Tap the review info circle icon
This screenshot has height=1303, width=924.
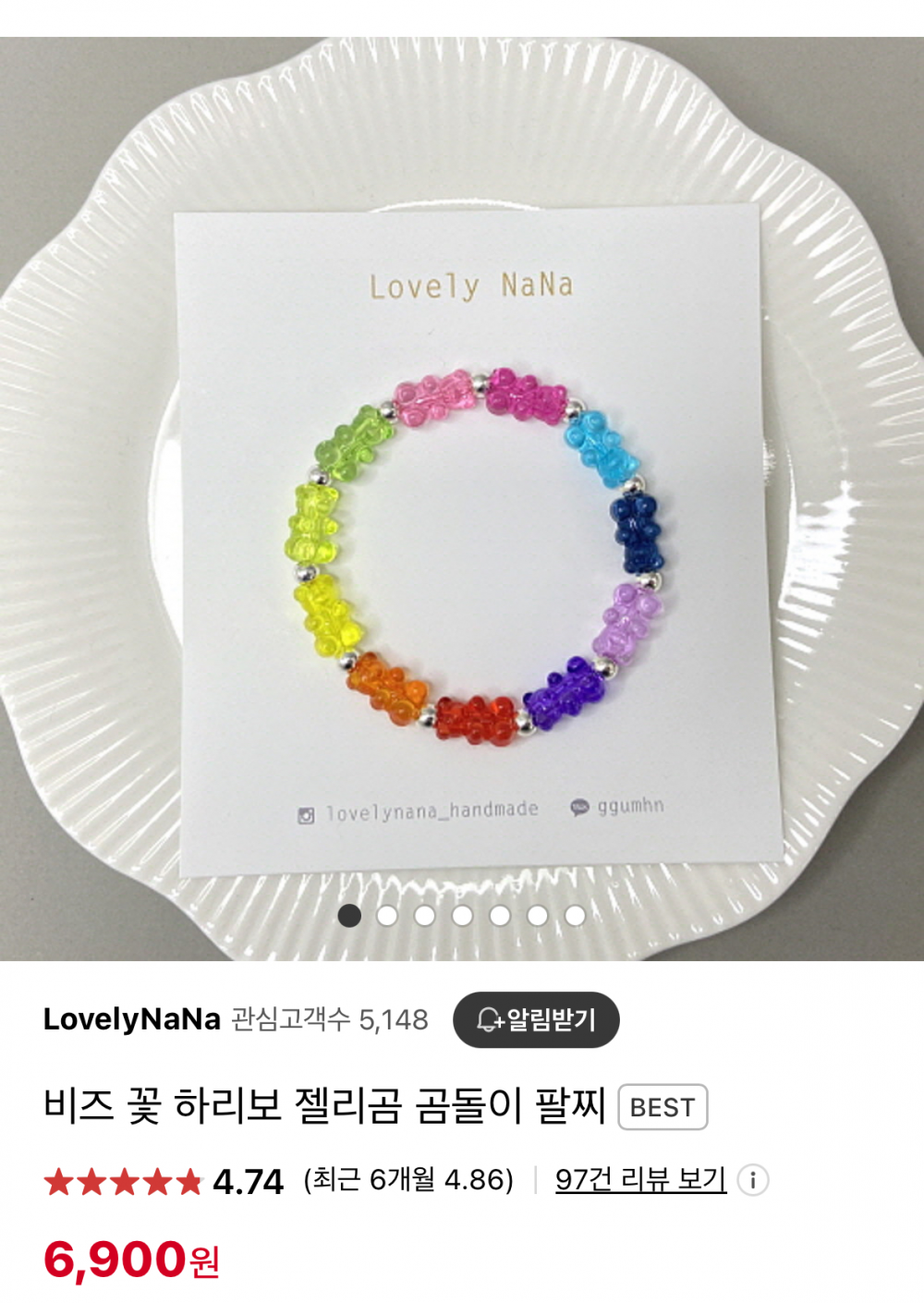tap(753, 1180)
